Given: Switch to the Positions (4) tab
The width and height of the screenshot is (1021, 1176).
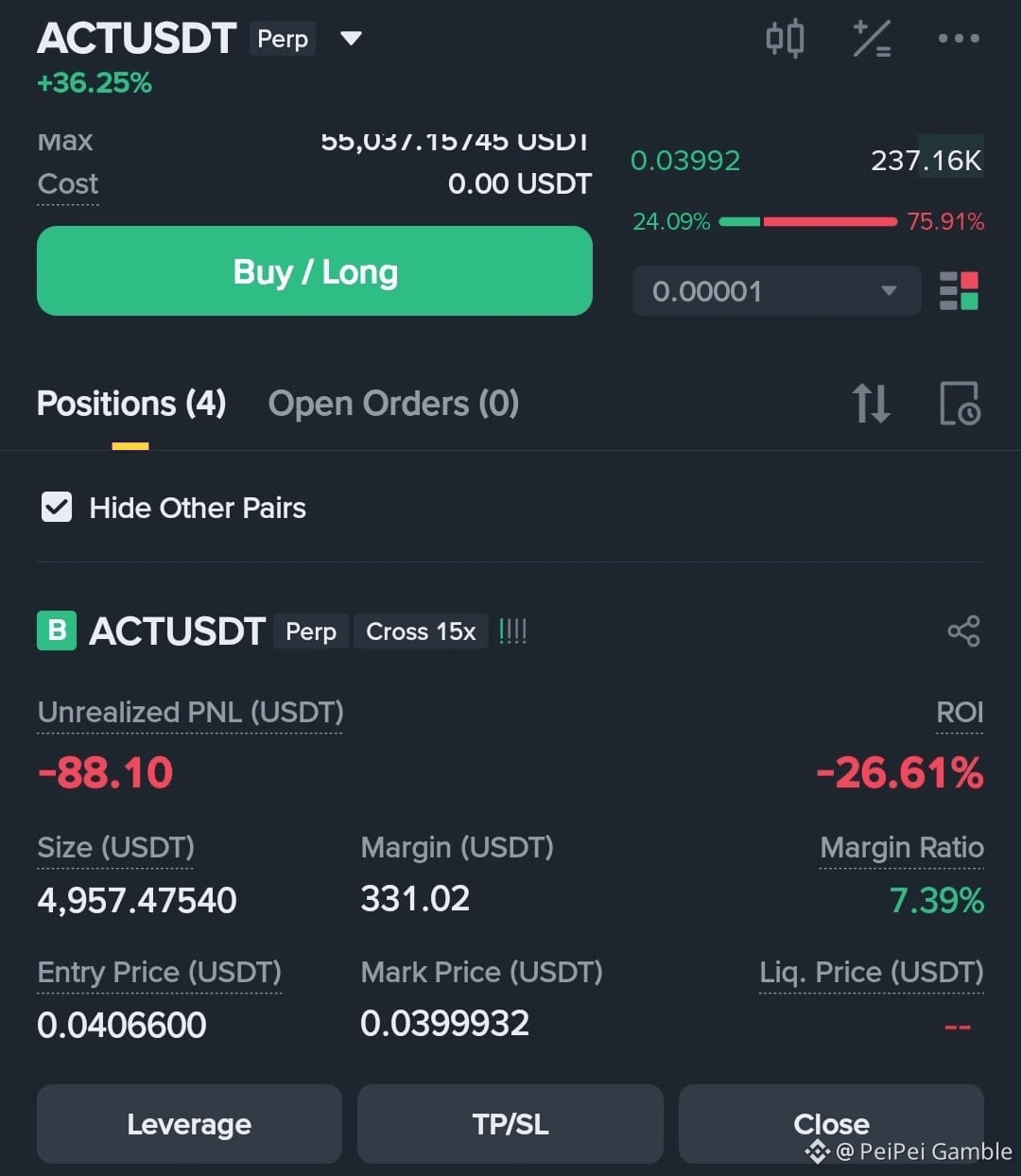Looking at the screenshot, I should click(131, 404).
